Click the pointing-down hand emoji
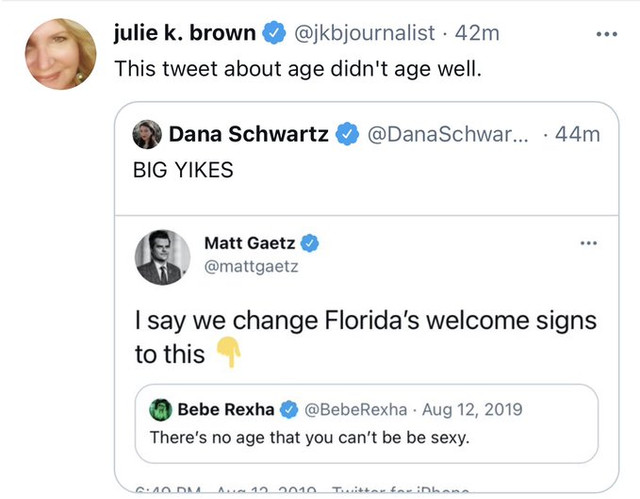This screenshot has height=499, width=640. pos(229,353)
